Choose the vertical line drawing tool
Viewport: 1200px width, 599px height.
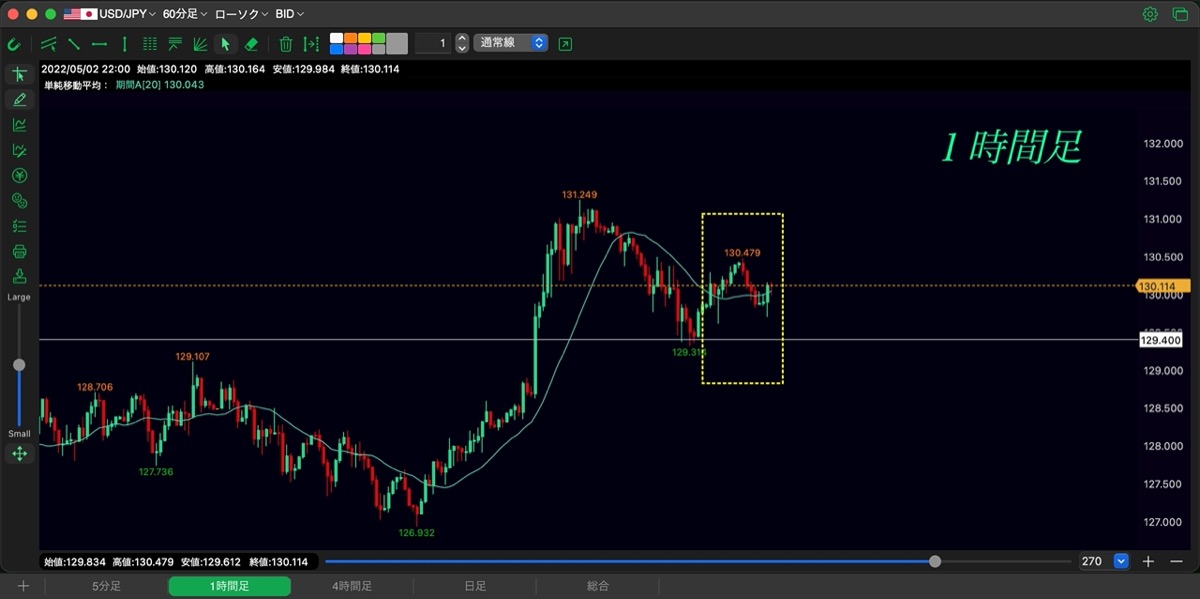tap(124, 44)
